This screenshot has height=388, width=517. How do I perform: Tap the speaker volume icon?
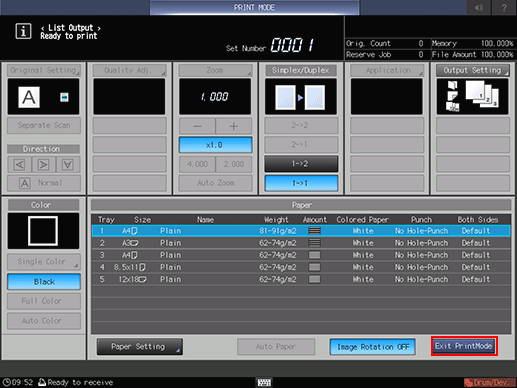[479, 7]
